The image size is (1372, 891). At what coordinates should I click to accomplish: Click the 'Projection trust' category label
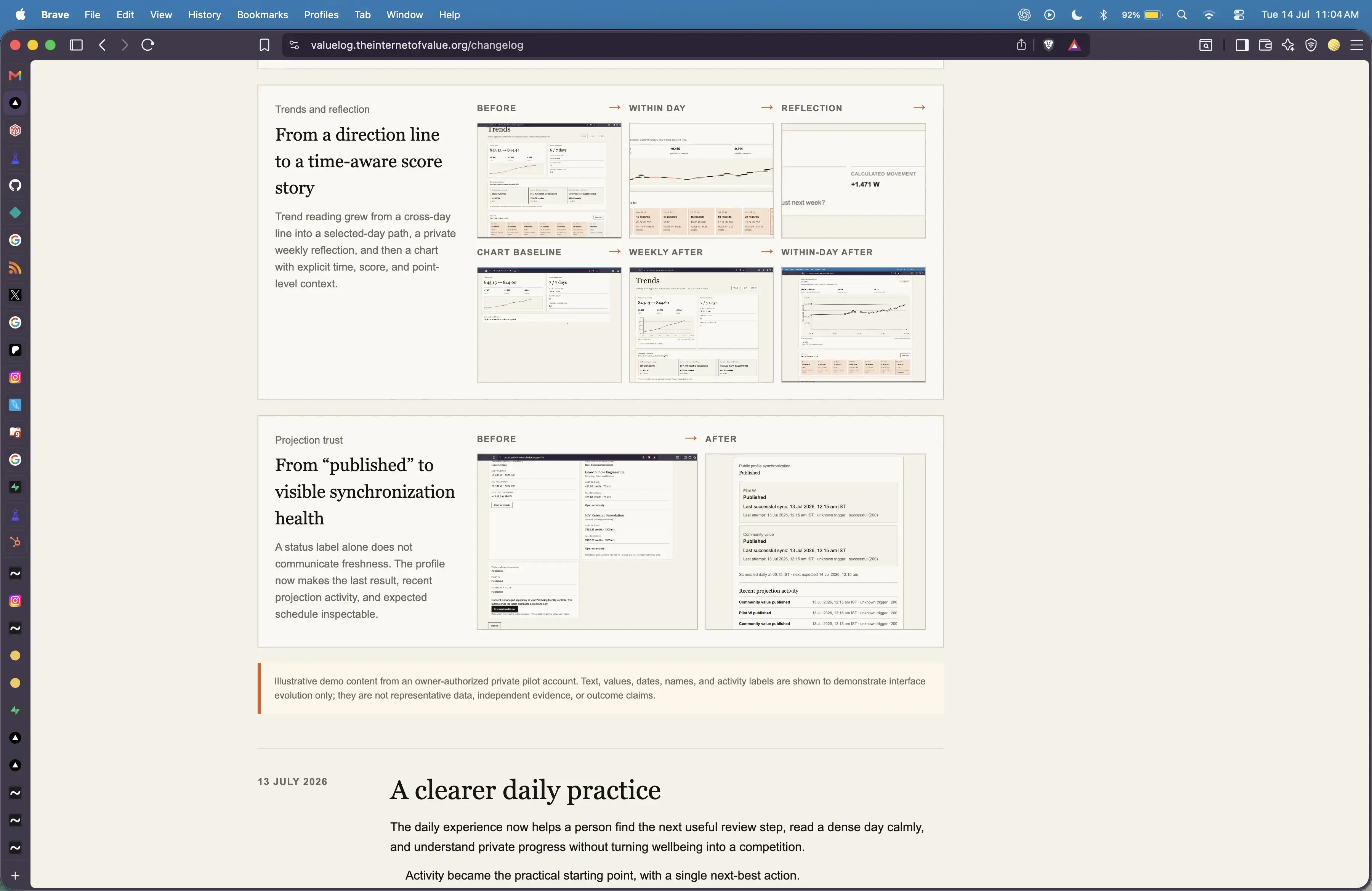point(308,440)
